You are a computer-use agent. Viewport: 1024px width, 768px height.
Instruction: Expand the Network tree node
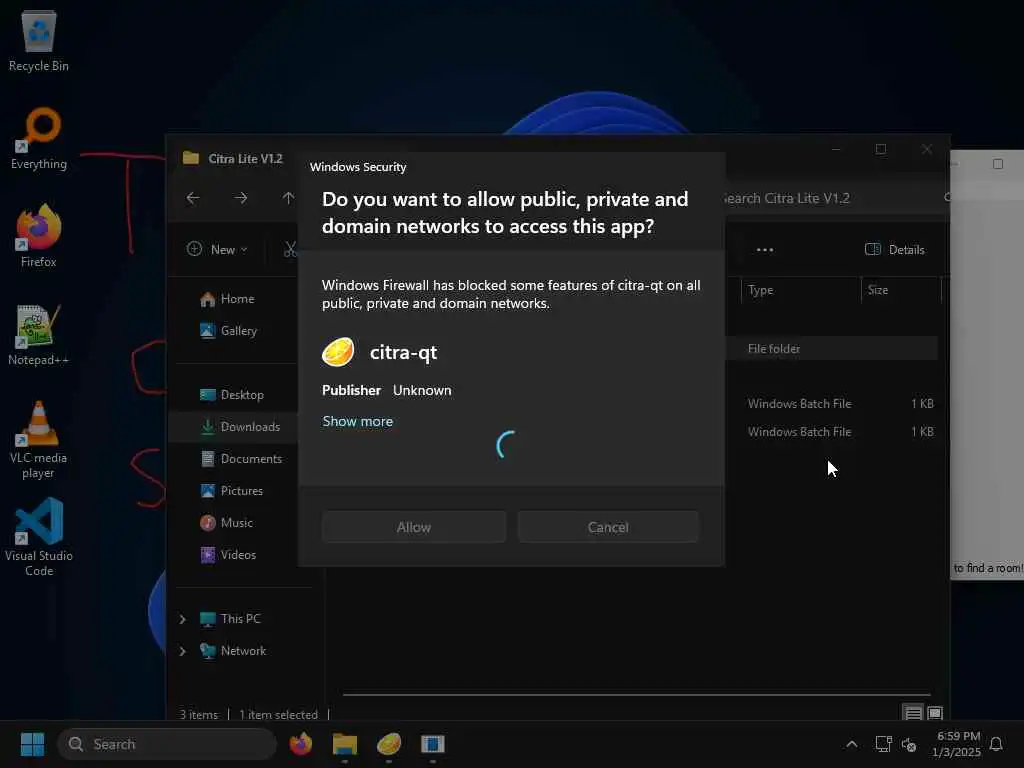point(183,651)
